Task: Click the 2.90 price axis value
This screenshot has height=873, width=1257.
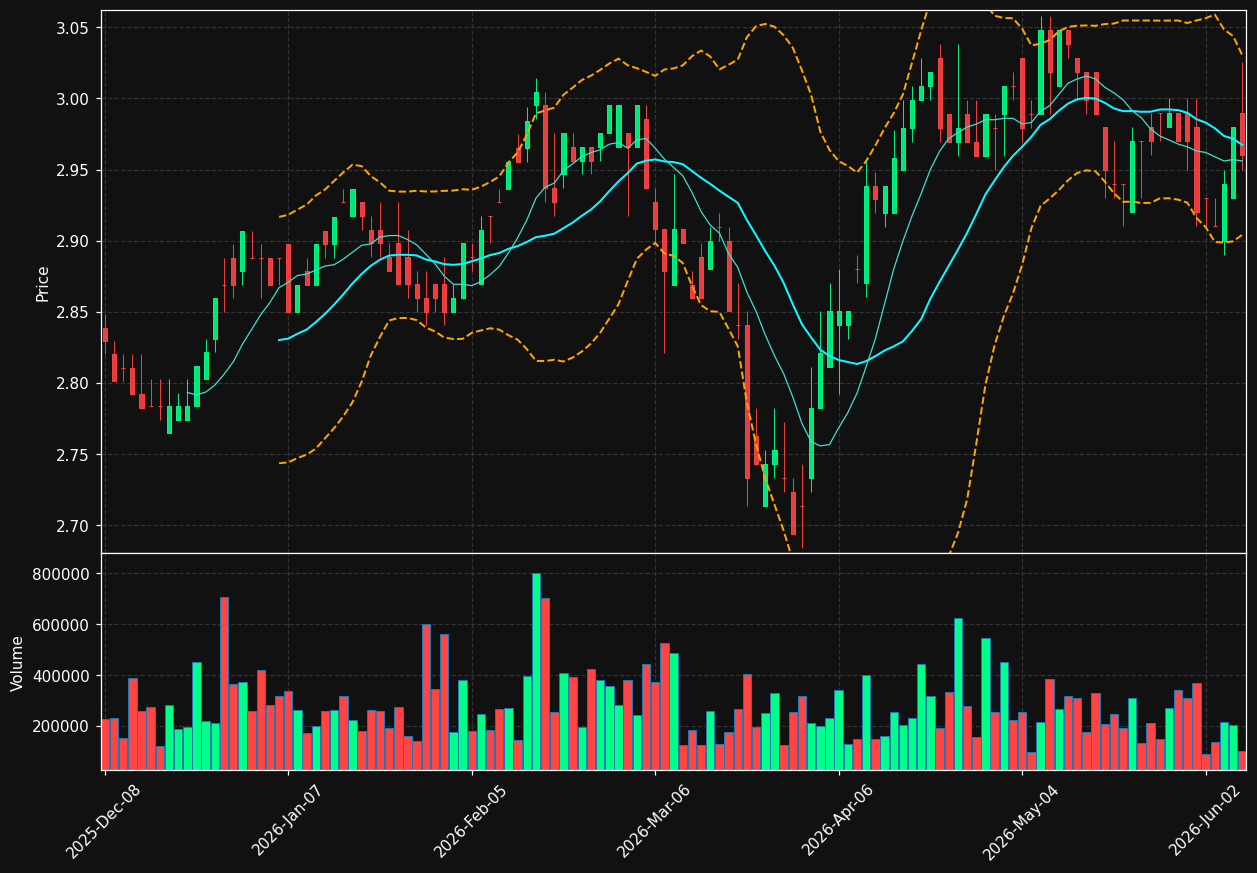Action: click(74, 241)
